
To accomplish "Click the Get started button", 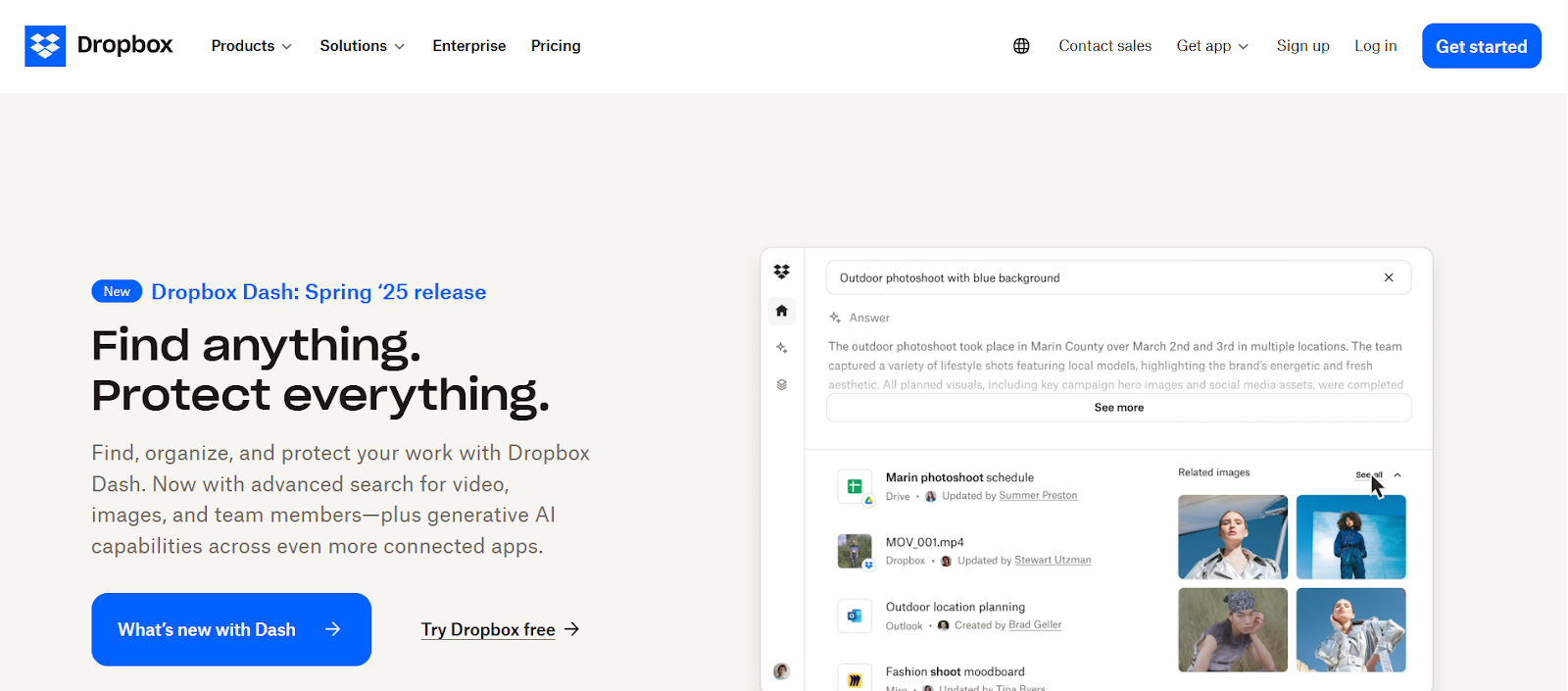I will point(1481,46).
